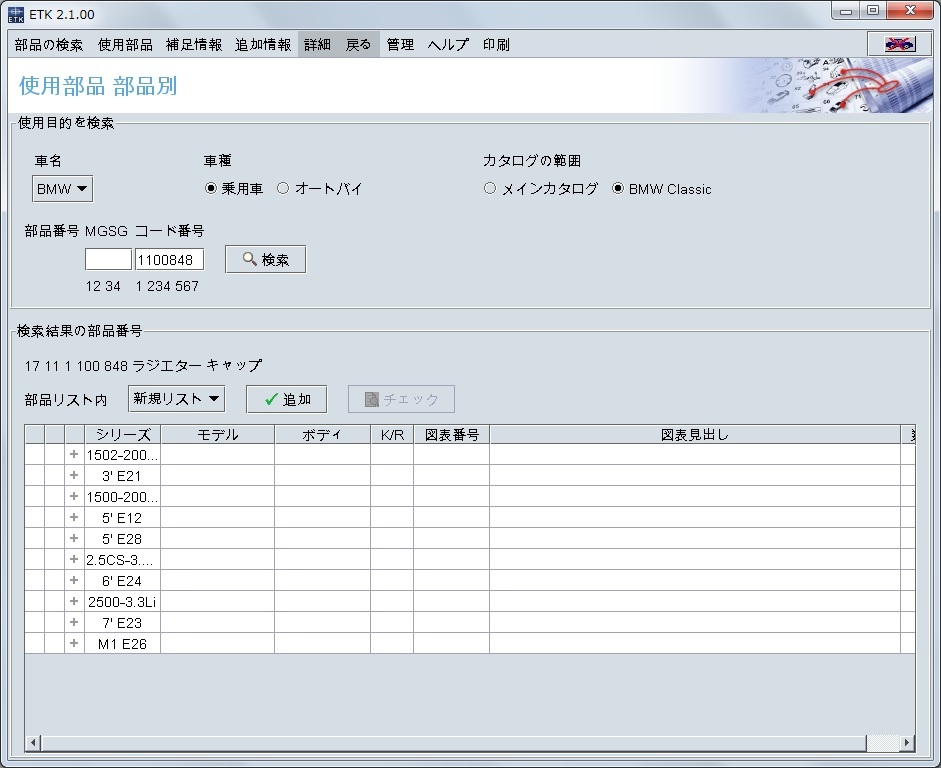Expand the 7' E23 series row
This screenshot has height=768, width=941.
[74, 622]
